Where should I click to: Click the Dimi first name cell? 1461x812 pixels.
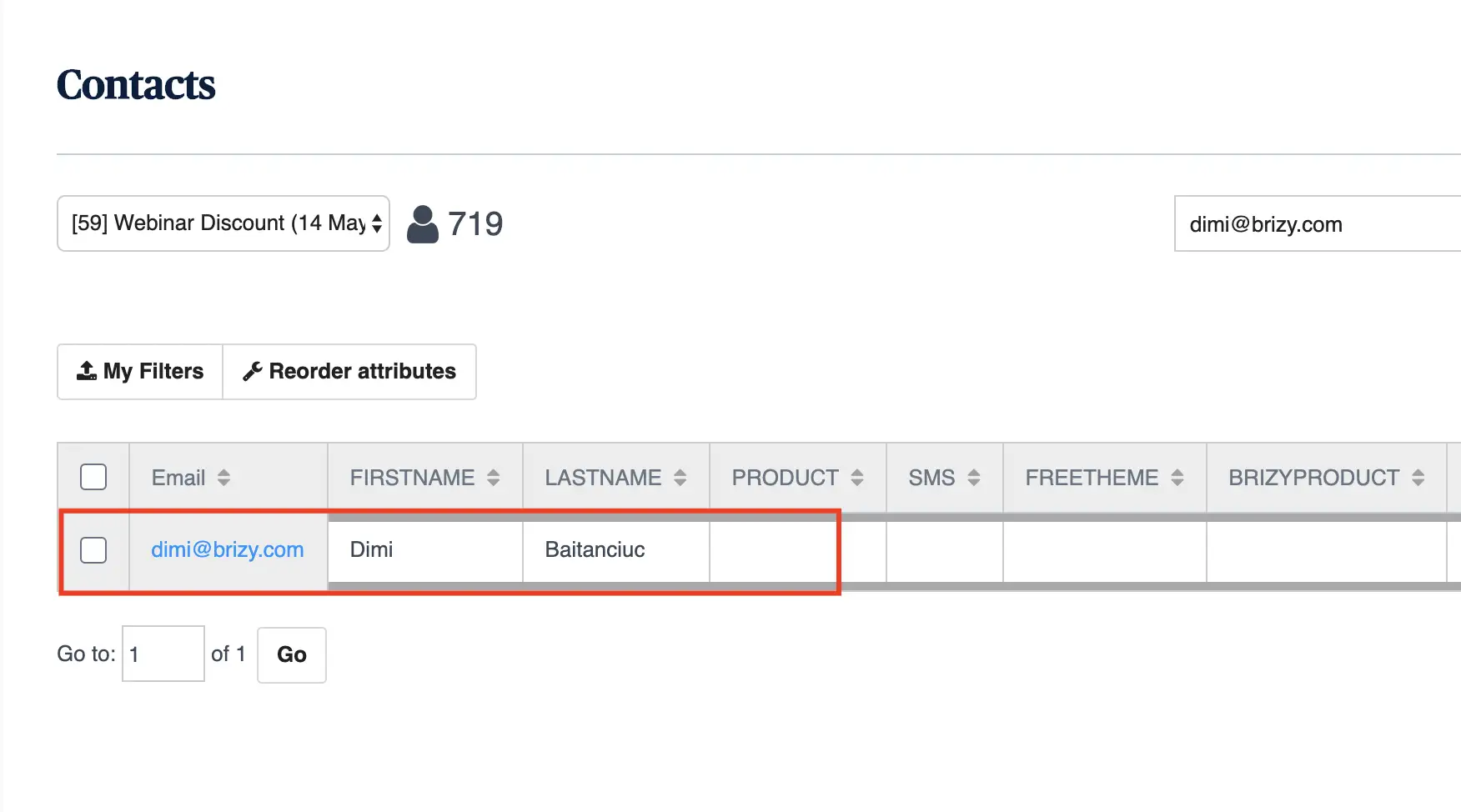(x=372, y=550)
